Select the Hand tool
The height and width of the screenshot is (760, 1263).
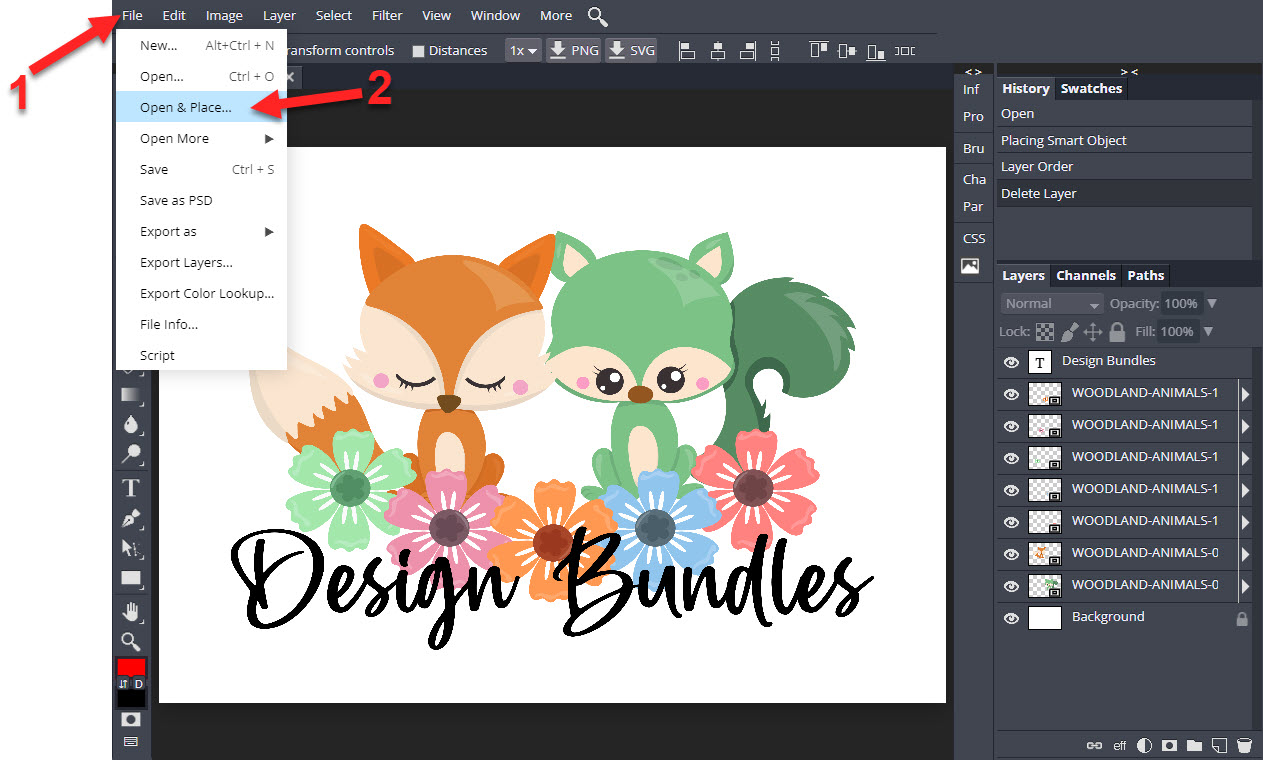[x=131, y=611]
